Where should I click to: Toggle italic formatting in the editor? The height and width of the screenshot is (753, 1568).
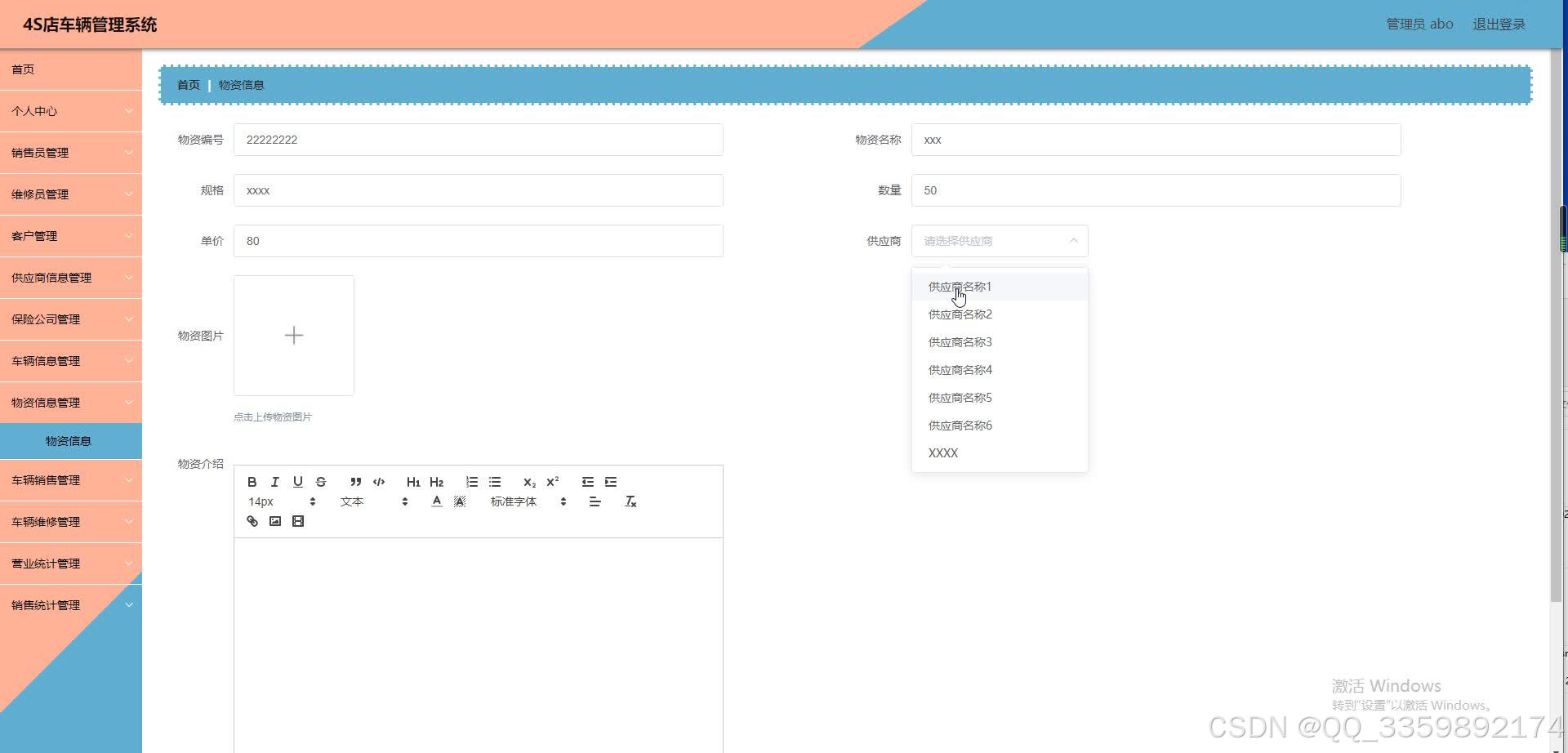(275, 482)
